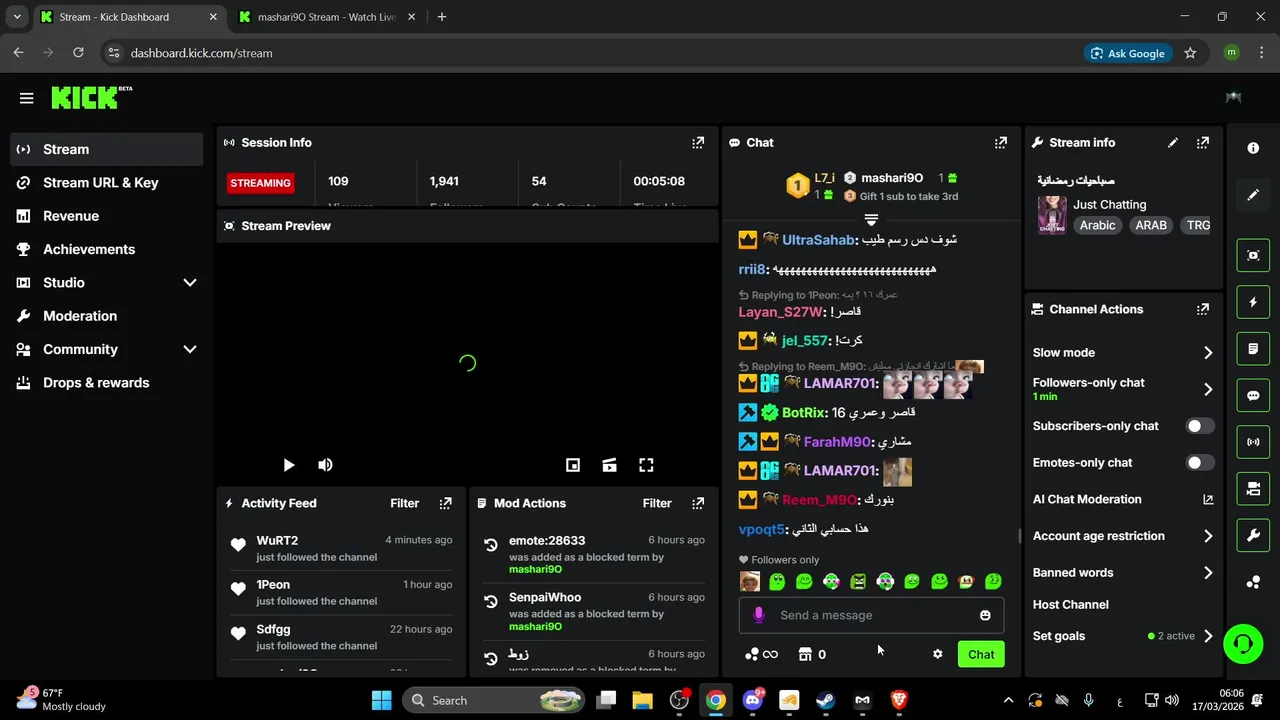Toggle the chat bubble widget icon in the right sidebar
The height and width of the screenshot is (720, 1280).
[1253, 395]
